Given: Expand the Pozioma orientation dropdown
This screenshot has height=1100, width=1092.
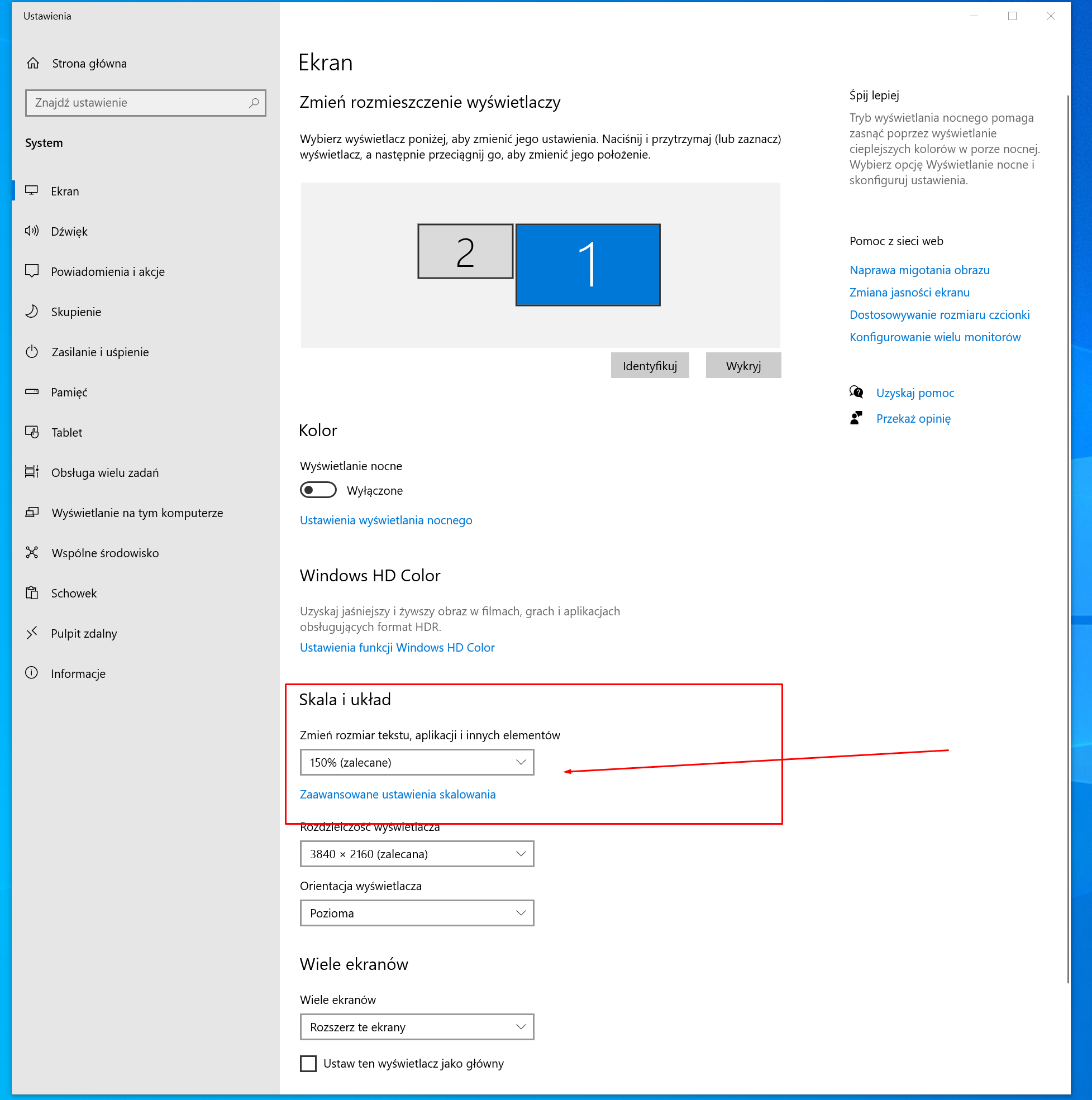Looking at the screenshot, I should (x=416, y=914).
